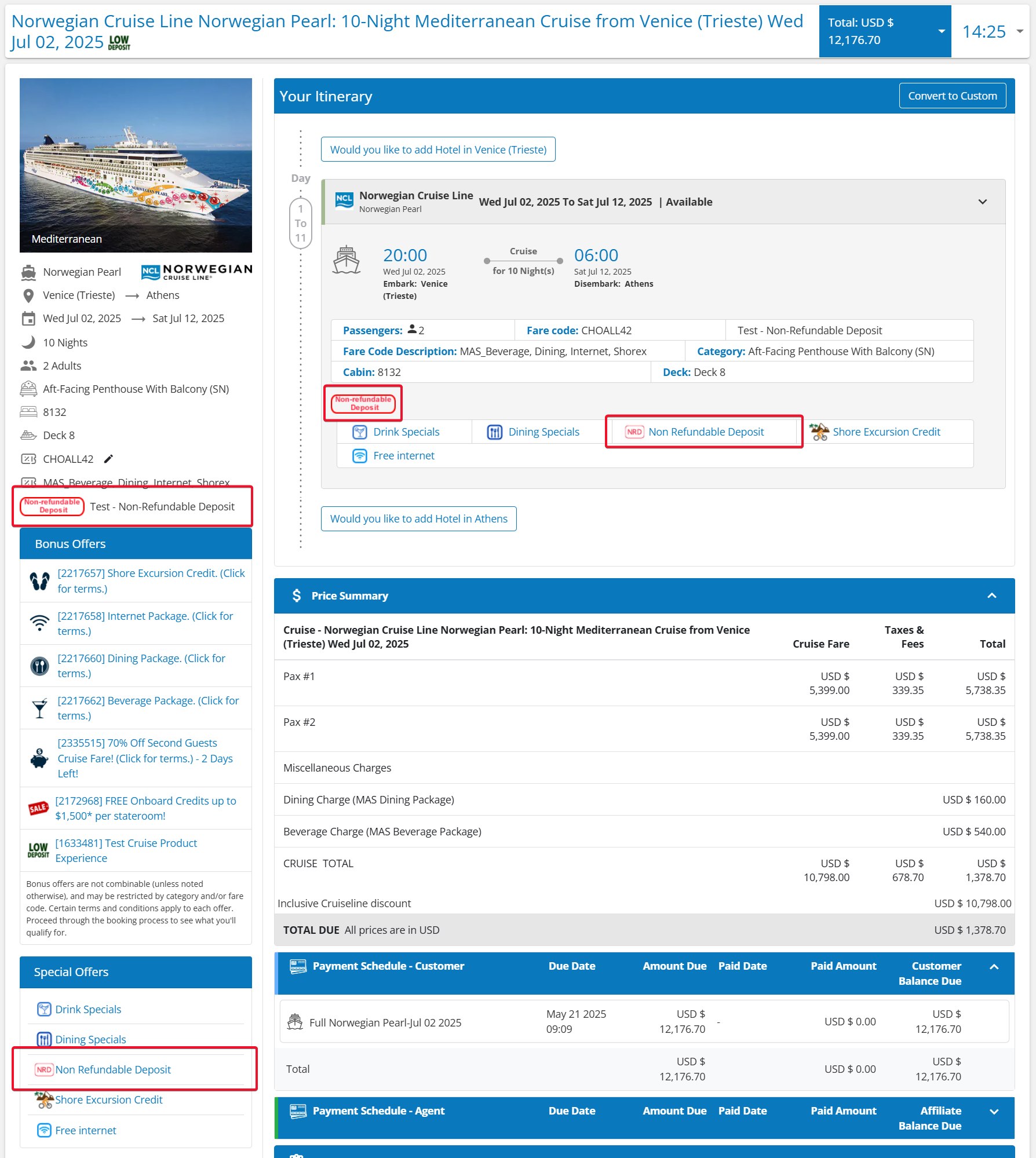Open 70% Off Second Guests Cruise Fare offer

tap(145, 758)
